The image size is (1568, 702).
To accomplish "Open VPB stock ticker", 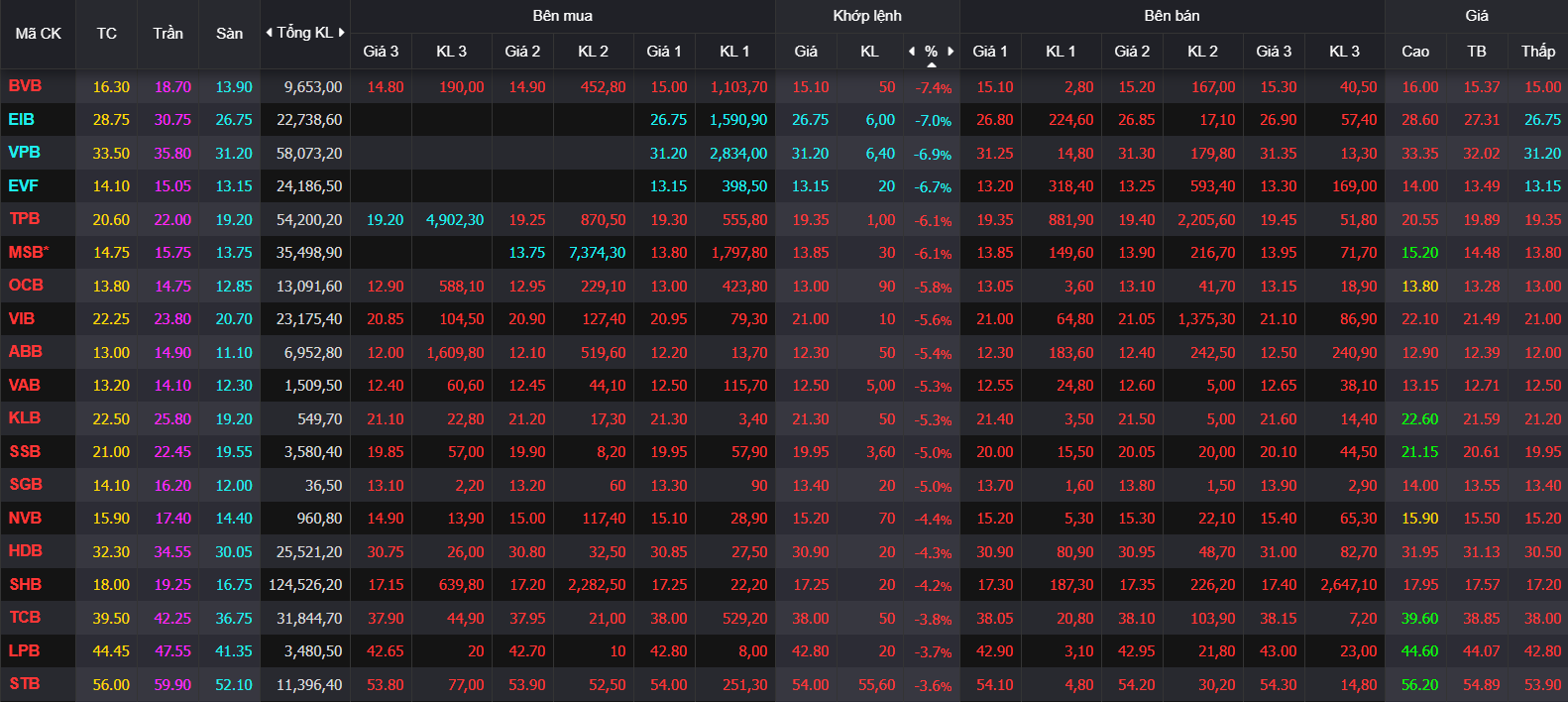I will tap(24, 153).
